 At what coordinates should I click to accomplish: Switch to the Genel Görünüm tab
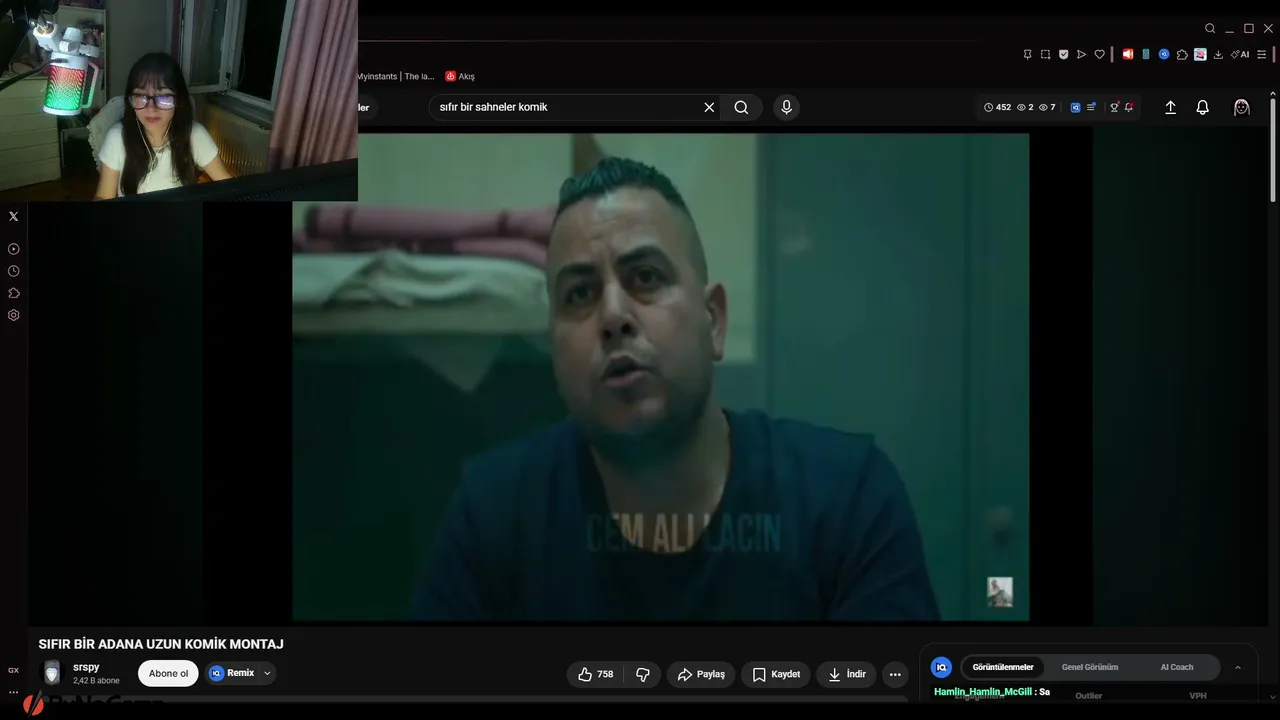coord(1090,667)
